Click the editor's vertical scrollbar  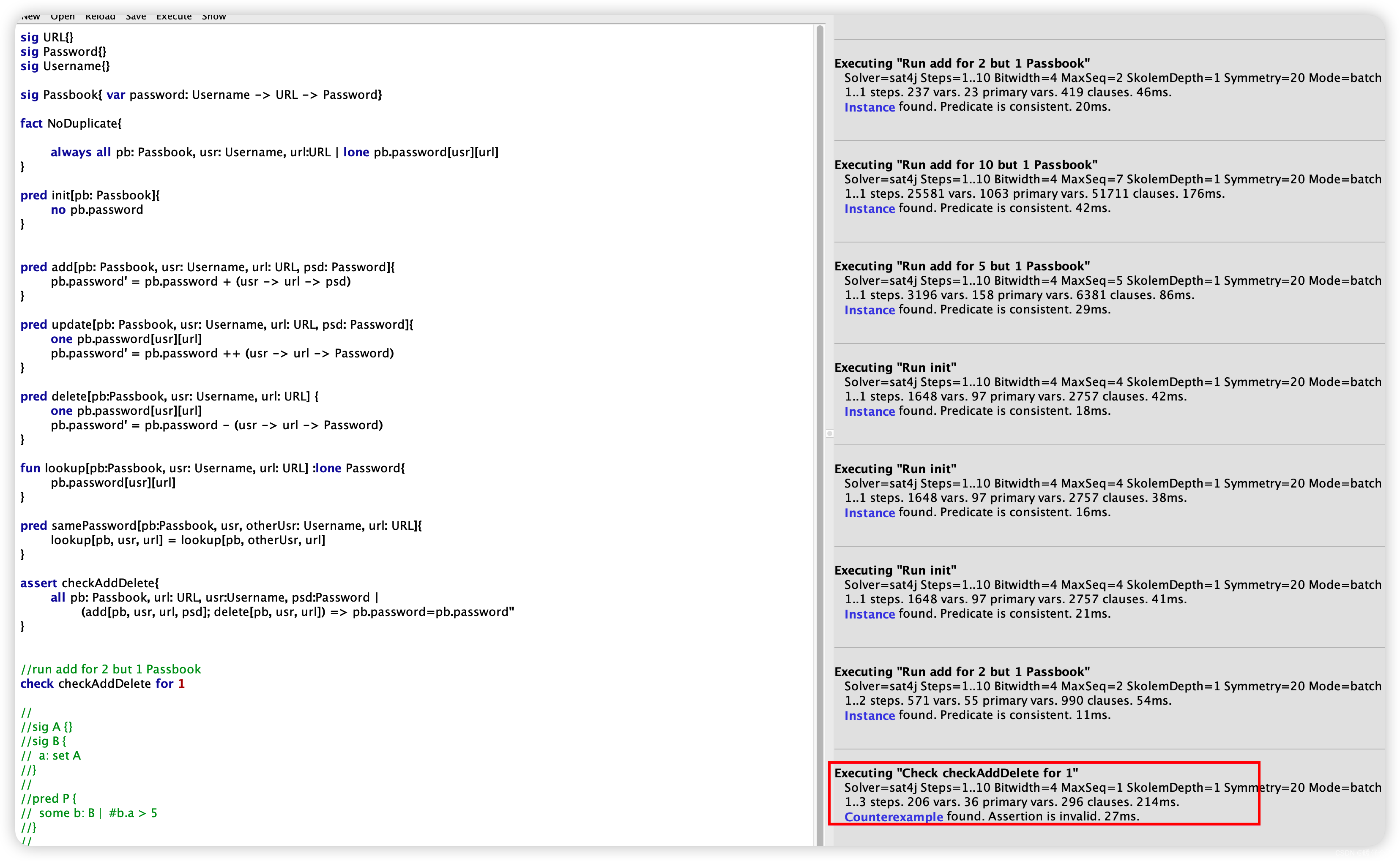820,435
